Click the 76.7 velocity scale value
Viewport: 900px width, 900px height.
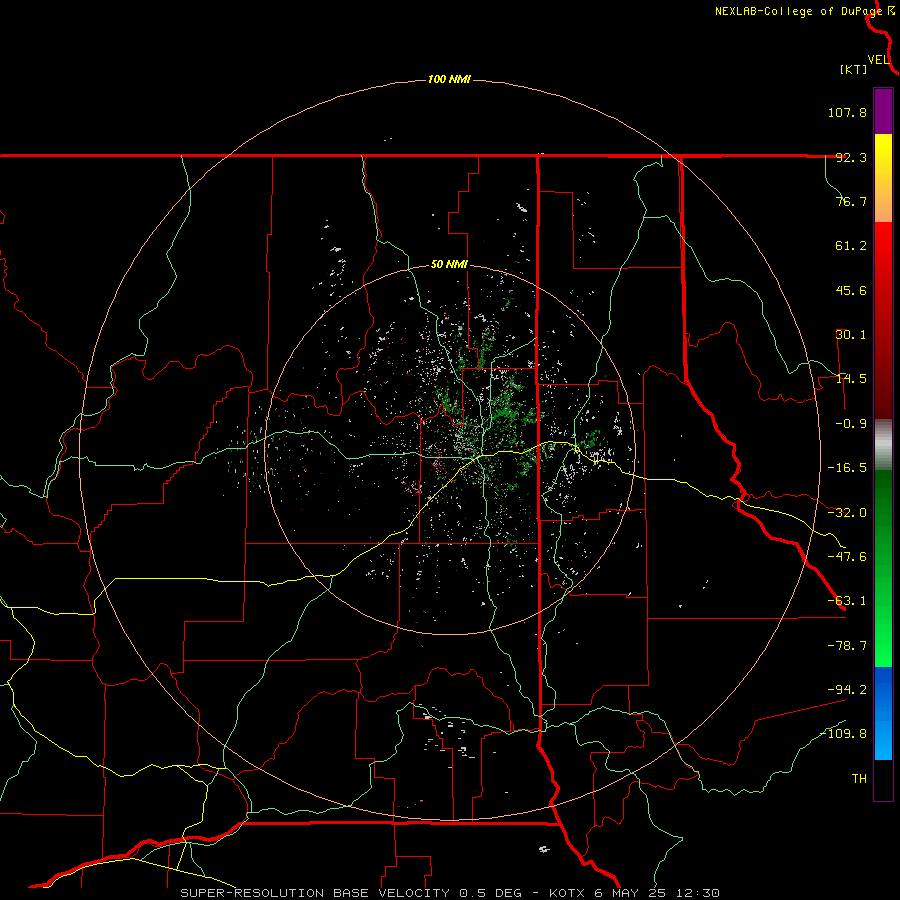coord(851,201)
